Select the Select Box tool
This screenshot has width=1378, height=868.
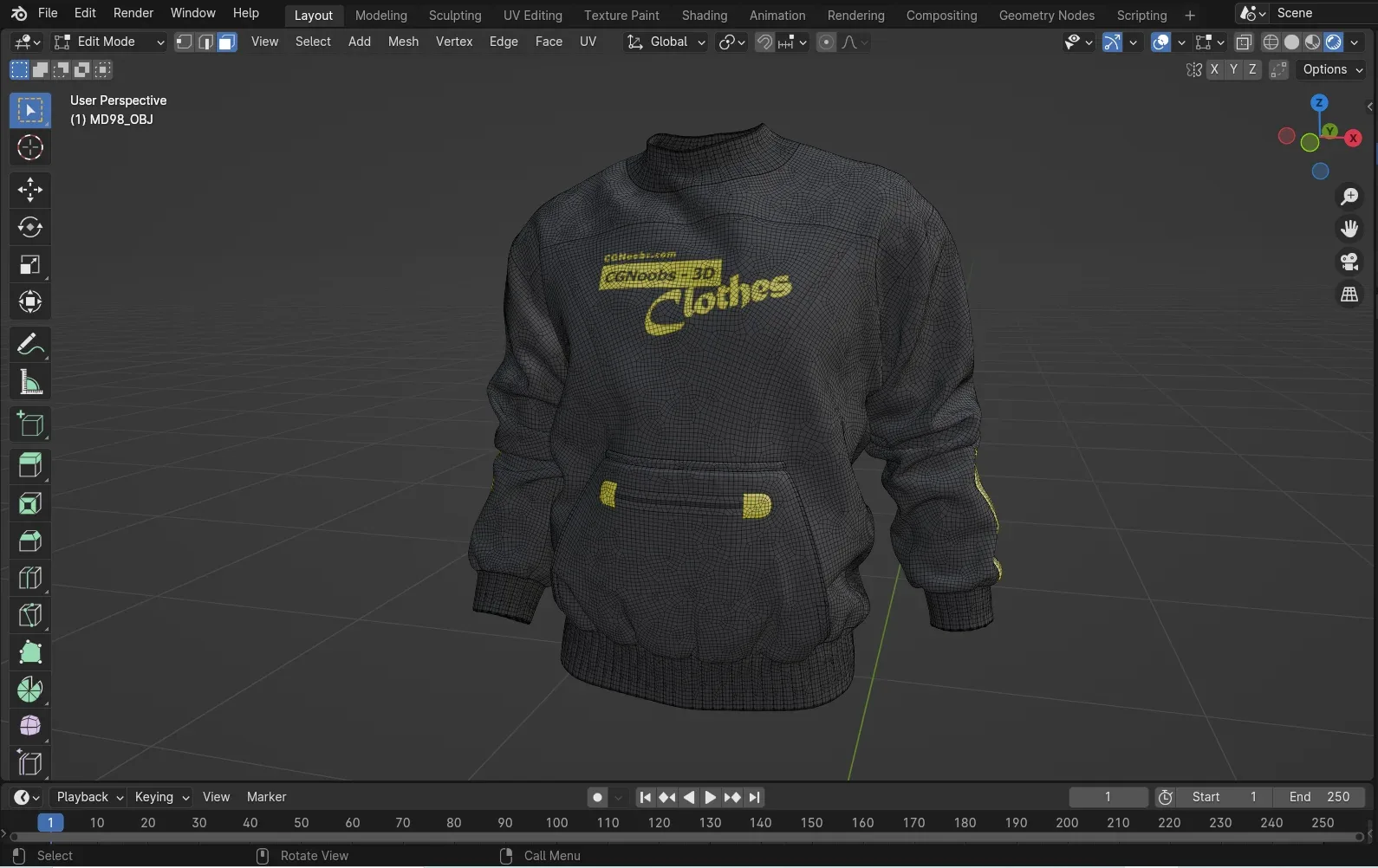30,111
